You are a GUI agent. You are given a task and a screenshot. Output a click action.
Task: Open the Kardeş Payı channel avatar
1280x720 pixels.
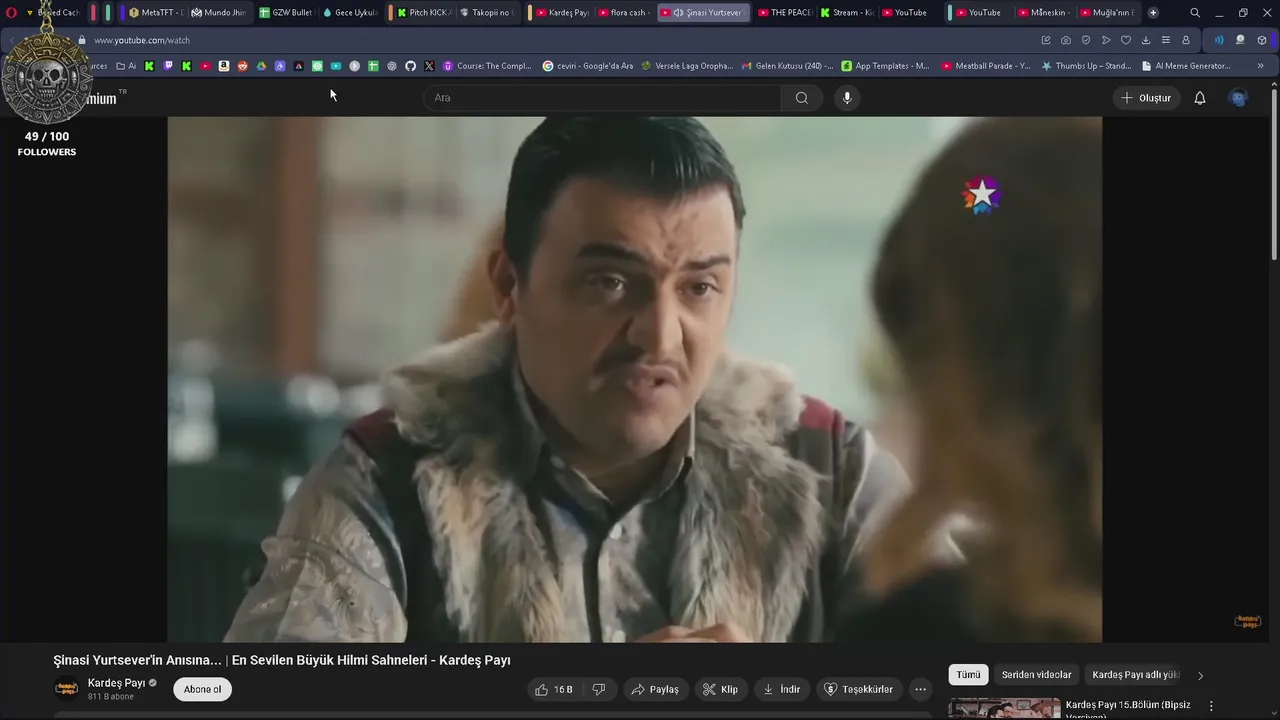tap(67, 689)
